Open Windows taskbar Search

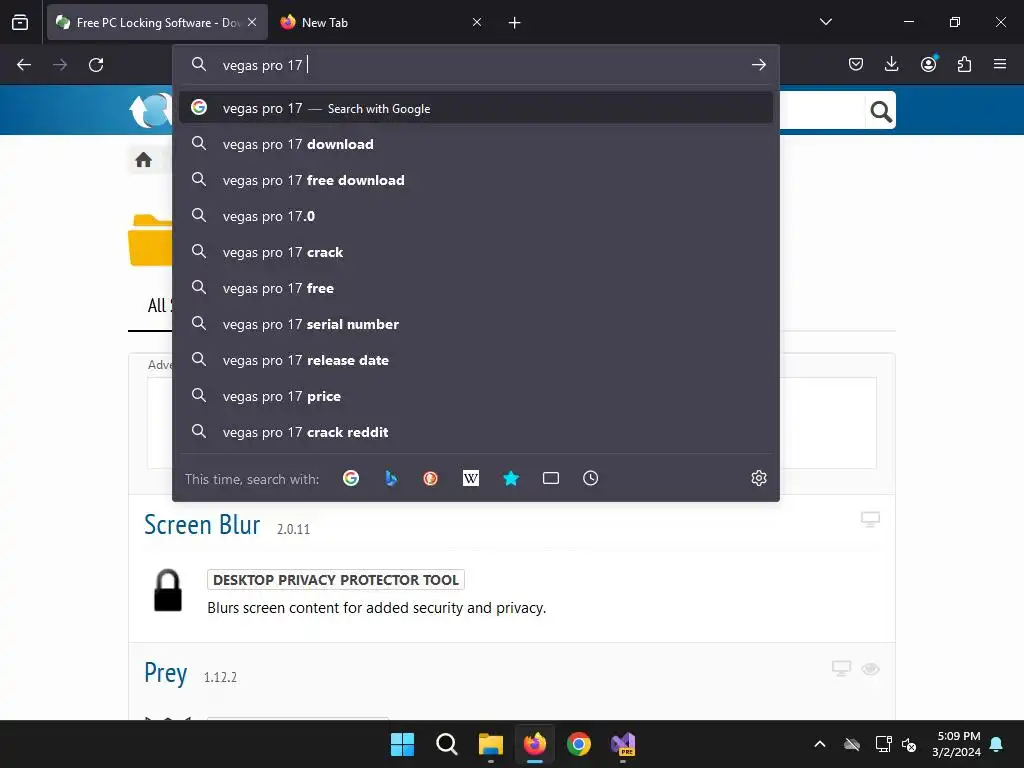click(447, 744)
